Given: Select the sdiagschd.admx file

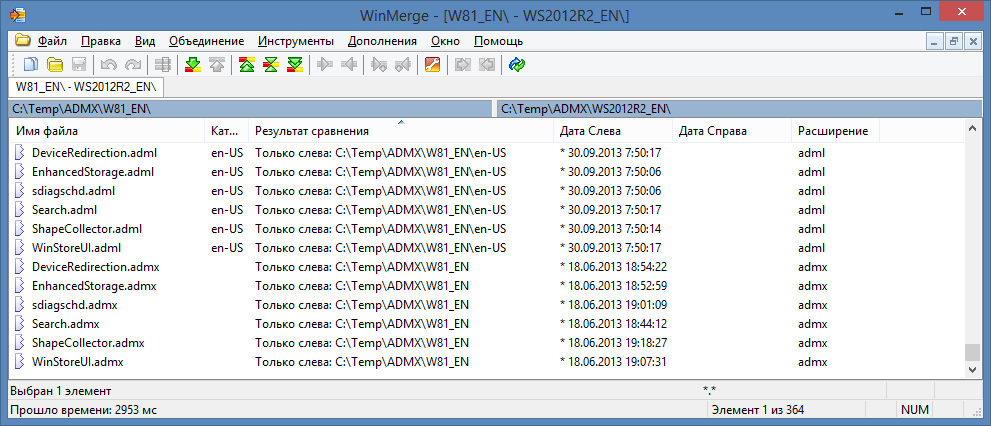Looking at the screenshot, I should 75,305.
